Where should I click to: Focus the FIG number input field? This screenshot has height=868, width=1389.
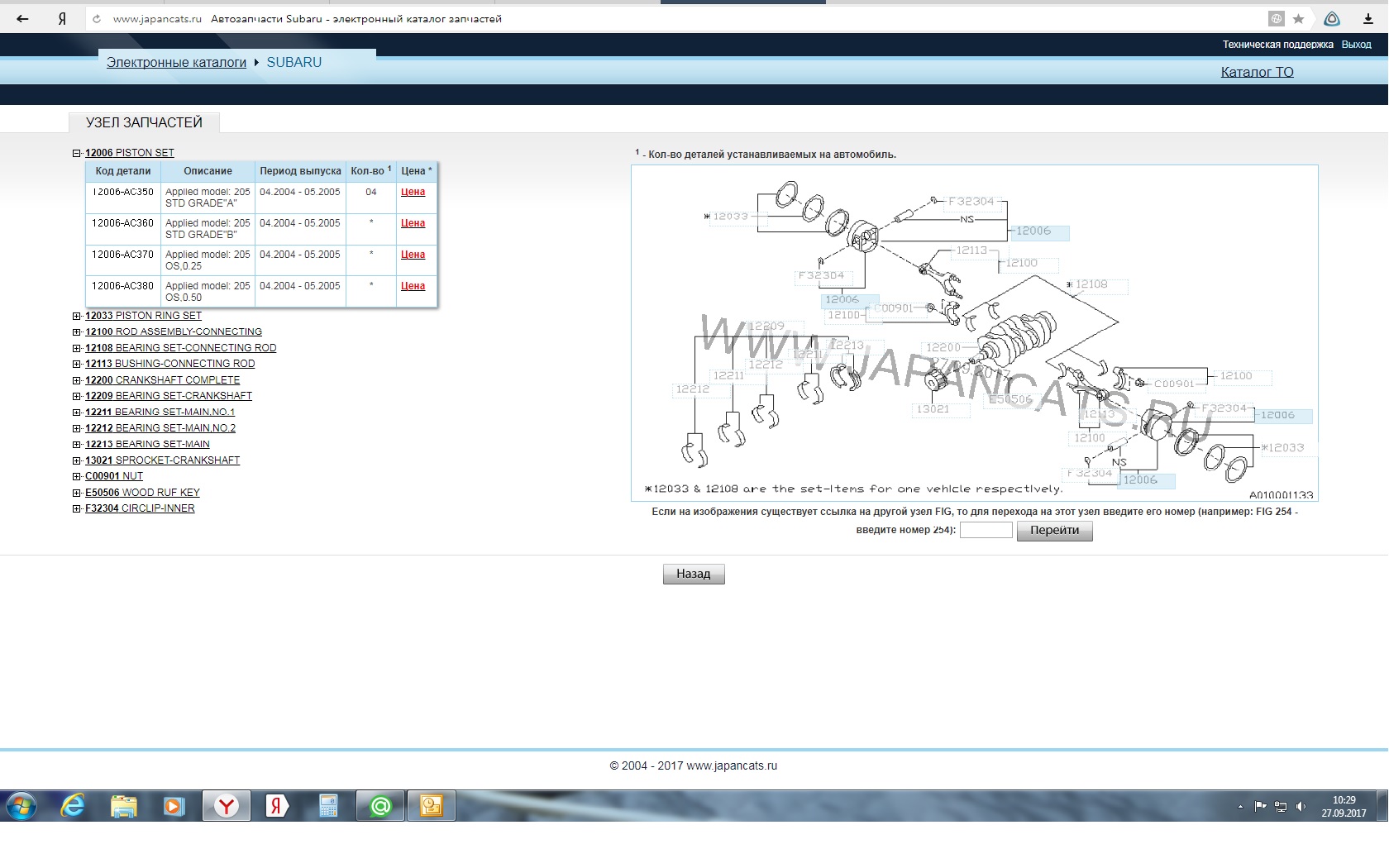(986, 530)
